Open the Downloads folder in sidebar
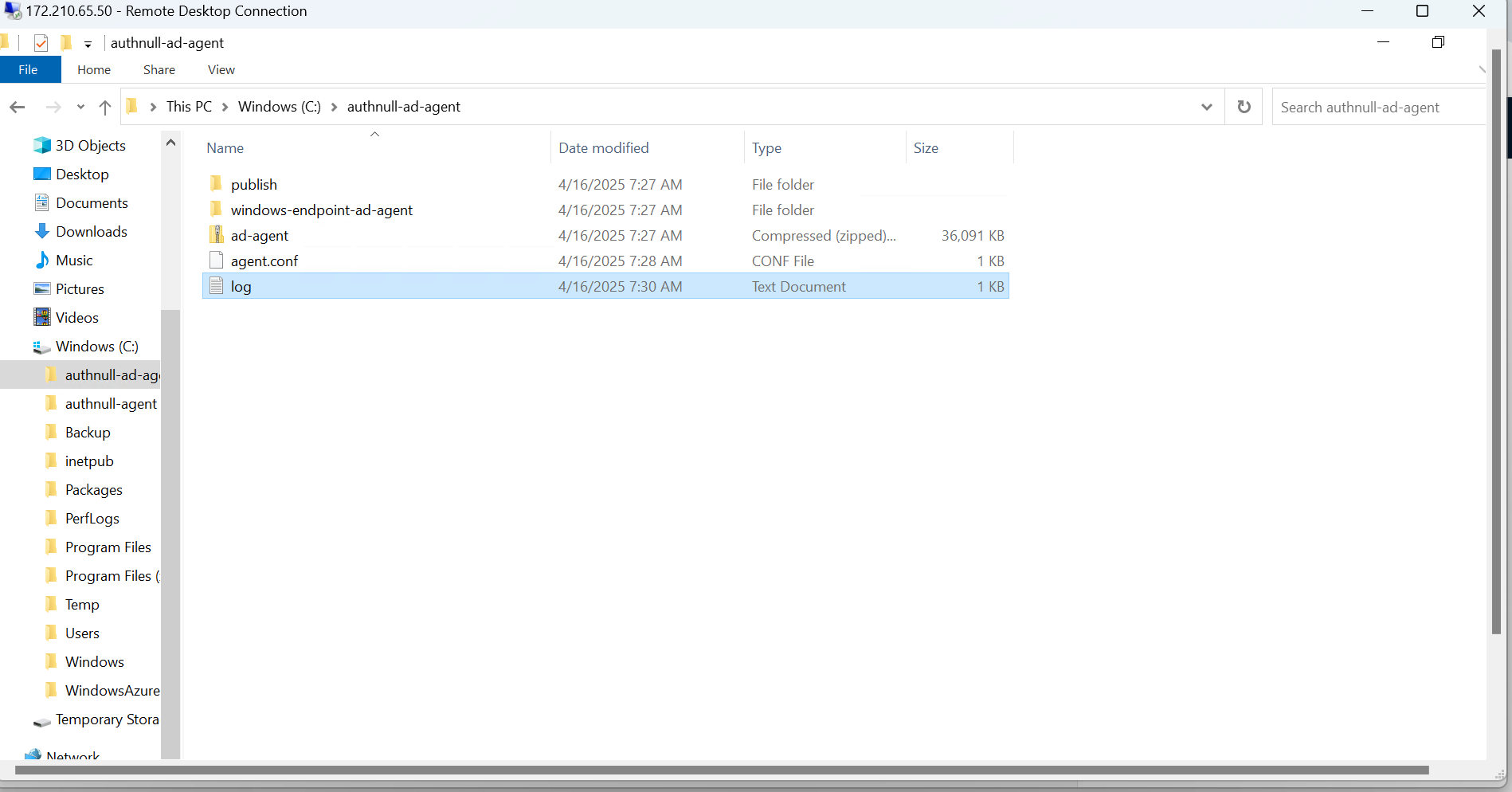 pyautogui.click(x=92, y=231)
